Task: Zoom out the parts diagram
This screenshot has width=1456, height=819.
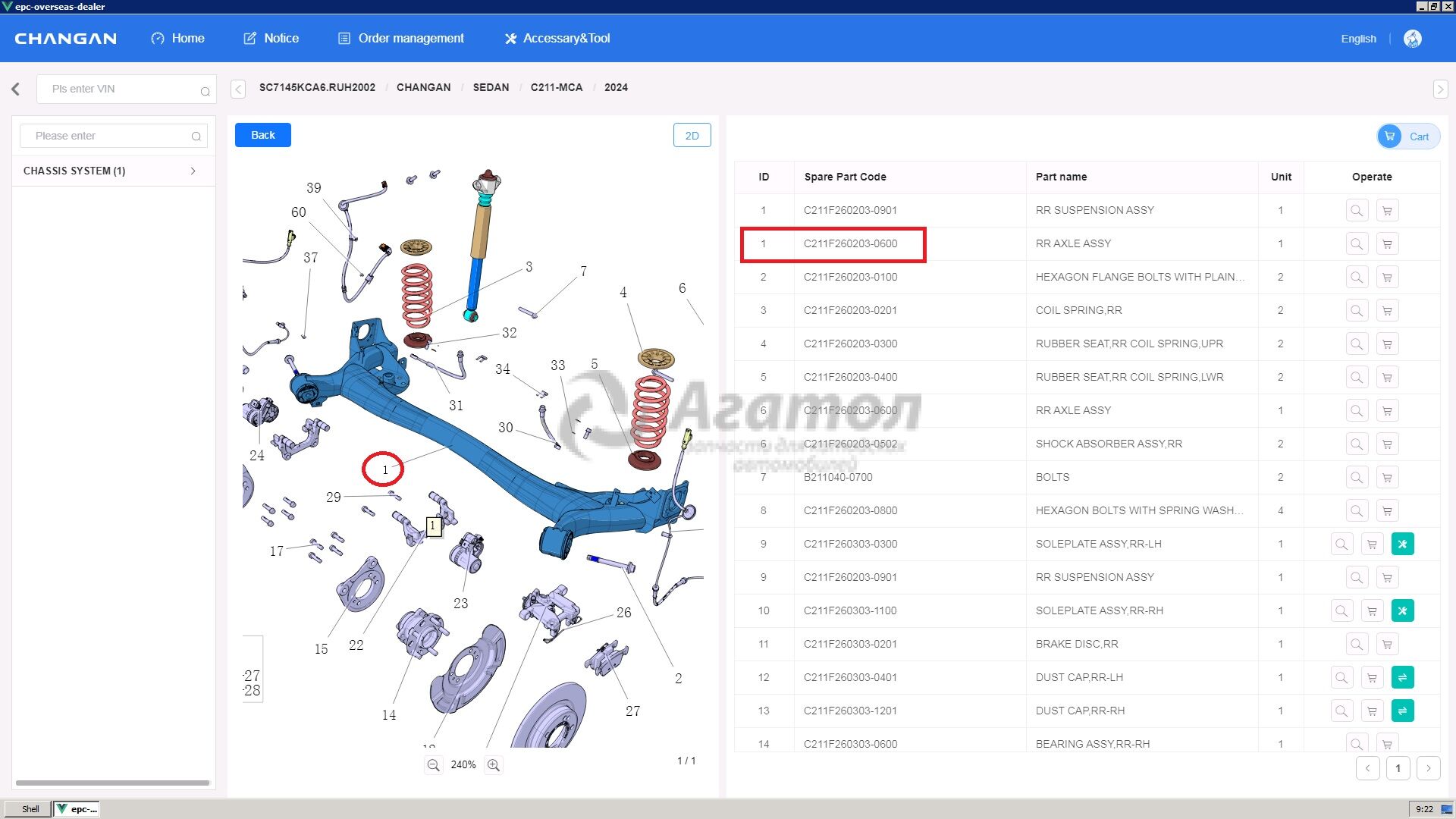Action: (433, 765)
